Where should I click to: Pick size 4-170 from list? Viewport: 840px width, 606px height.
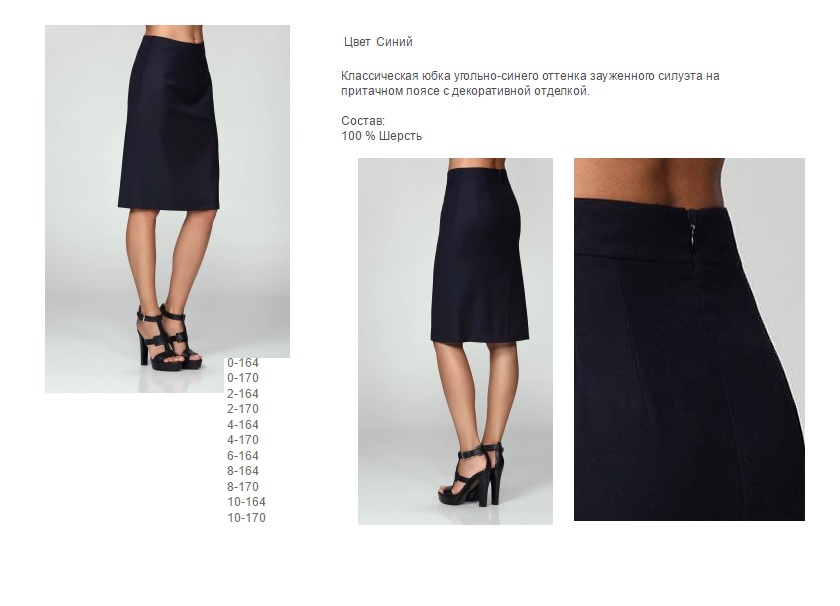(243, 440)
